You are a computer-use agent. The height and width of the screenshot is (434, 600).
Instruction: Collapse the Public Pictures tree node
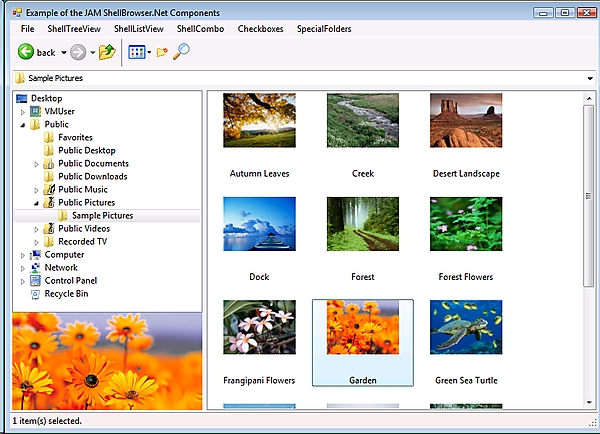point(37,203)
